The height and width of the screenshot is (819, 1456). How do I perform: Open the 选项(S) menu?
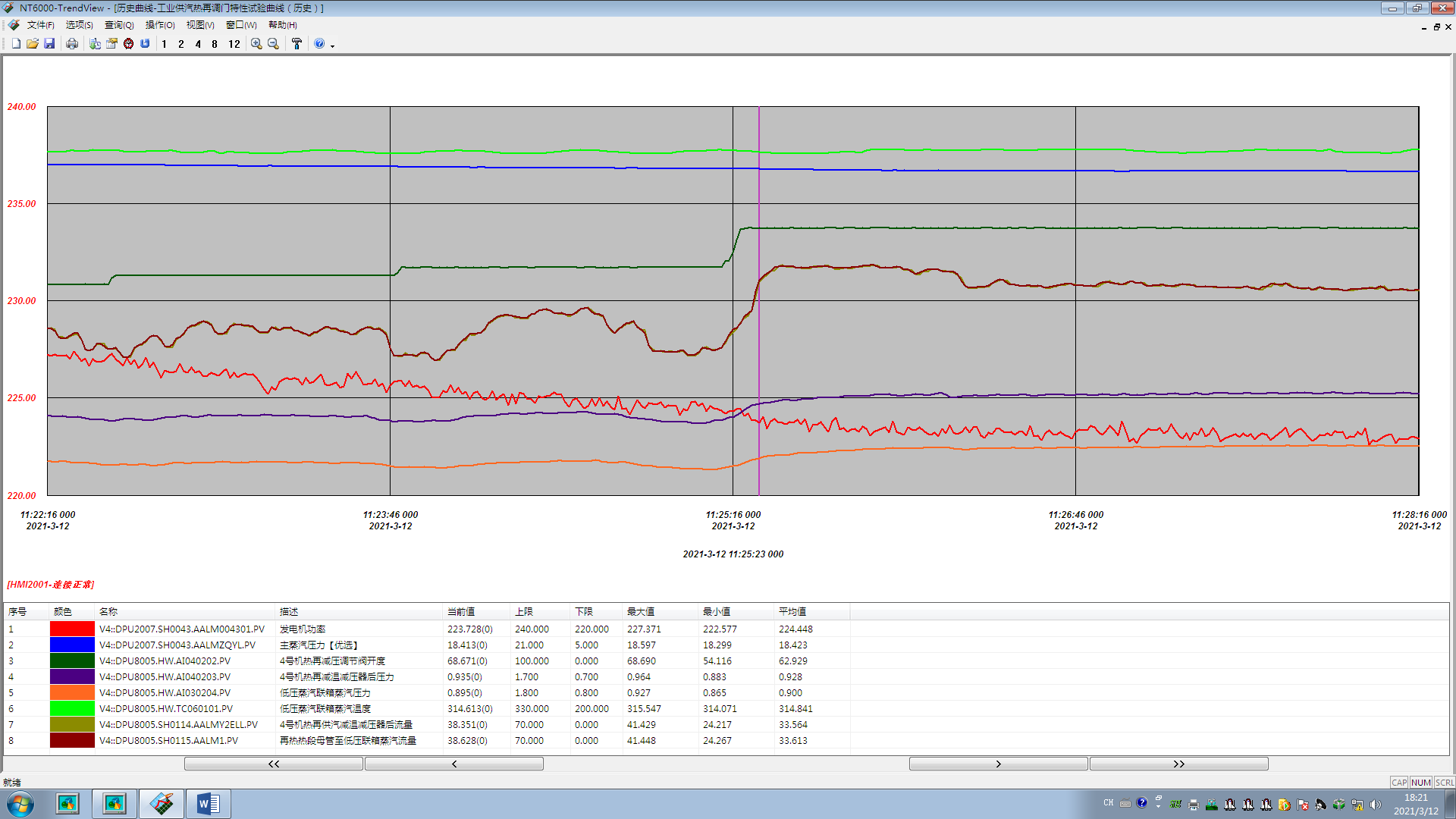coord(80,25)
